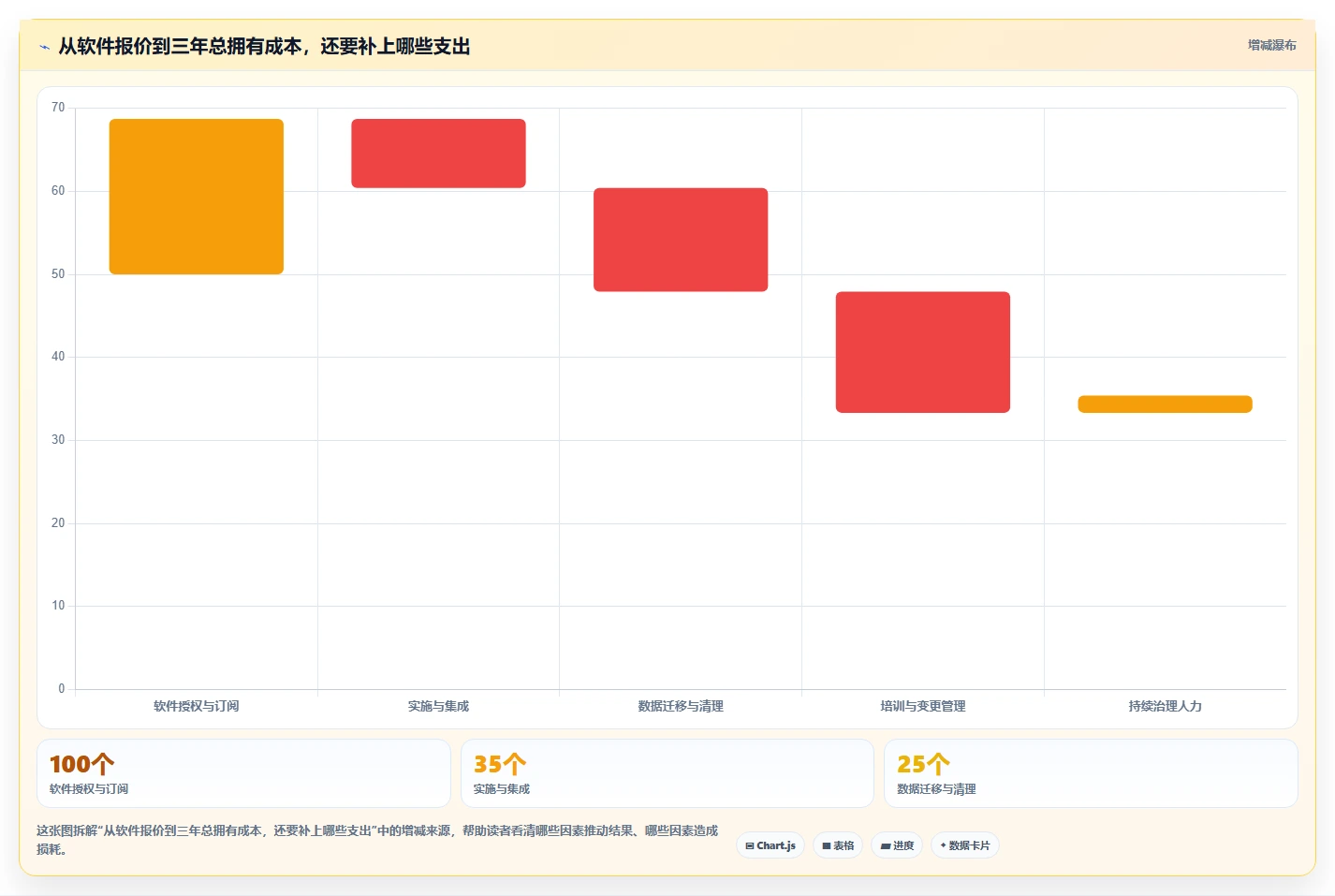Click the y-axis value 30
Image resolution: width=1335 pixels, height=896 pixels.
point(58,440)
